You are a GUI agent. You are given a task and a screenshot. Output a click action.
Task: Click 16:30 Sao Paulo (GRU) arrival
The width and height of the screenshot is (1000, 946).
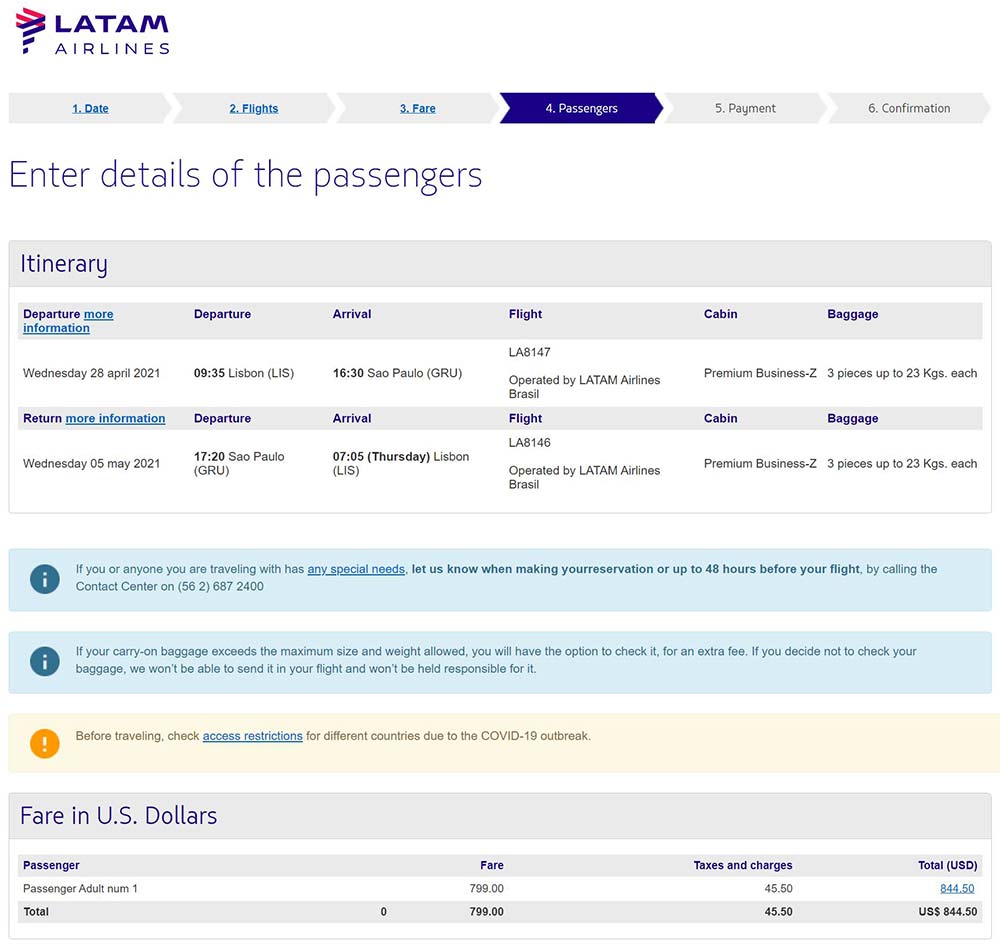tap(397, 373)
